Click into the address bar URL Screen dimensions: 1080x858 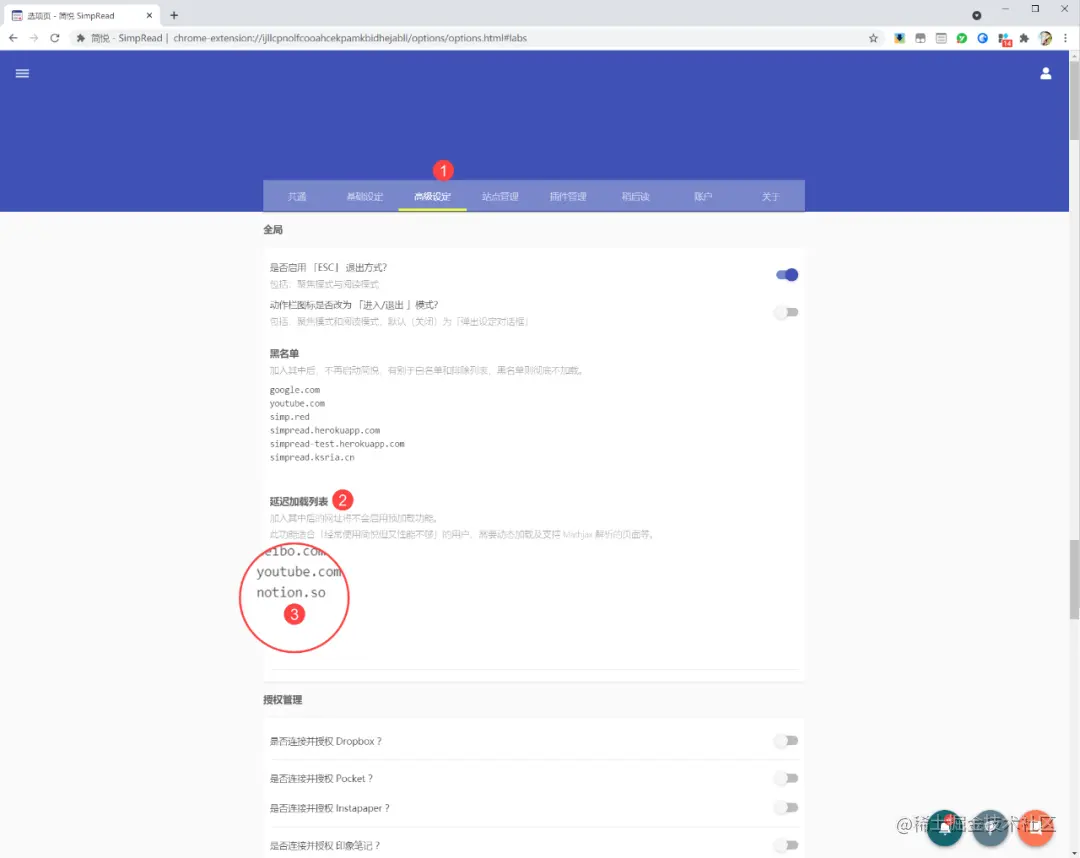click(350, 38)
